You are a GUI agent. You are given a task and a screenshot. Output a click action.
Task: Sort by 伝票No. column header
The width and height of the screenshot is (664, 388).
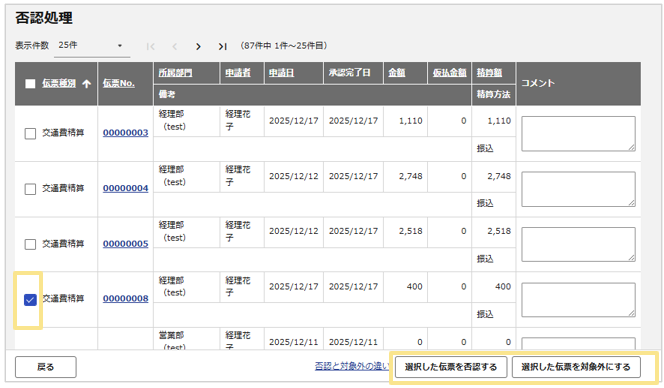point(119,83)
